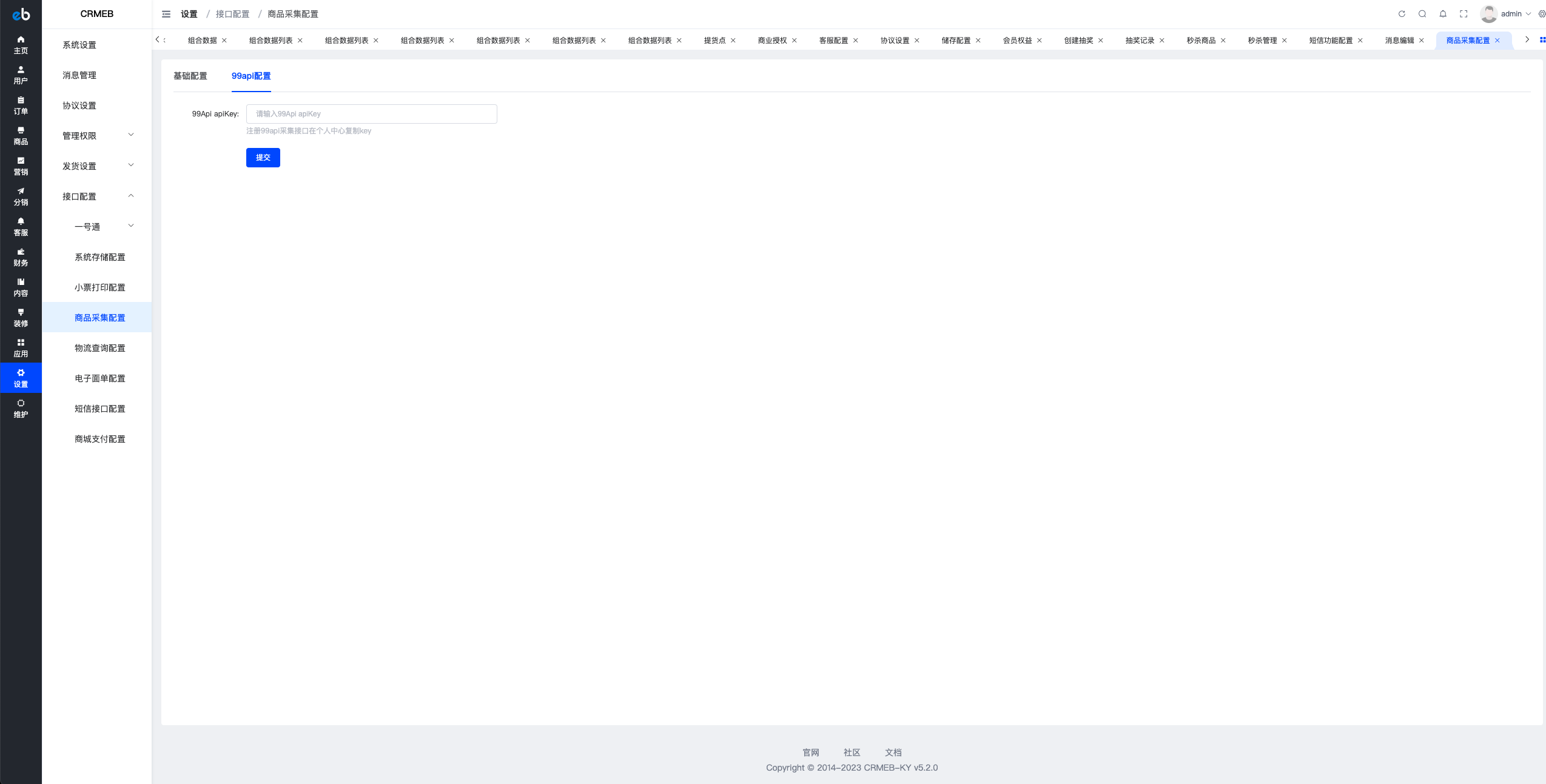The height and width of the screenshot is (784, 1546).
Task: Expand the 管理权限 submenu
Action: tap(97, 136)
